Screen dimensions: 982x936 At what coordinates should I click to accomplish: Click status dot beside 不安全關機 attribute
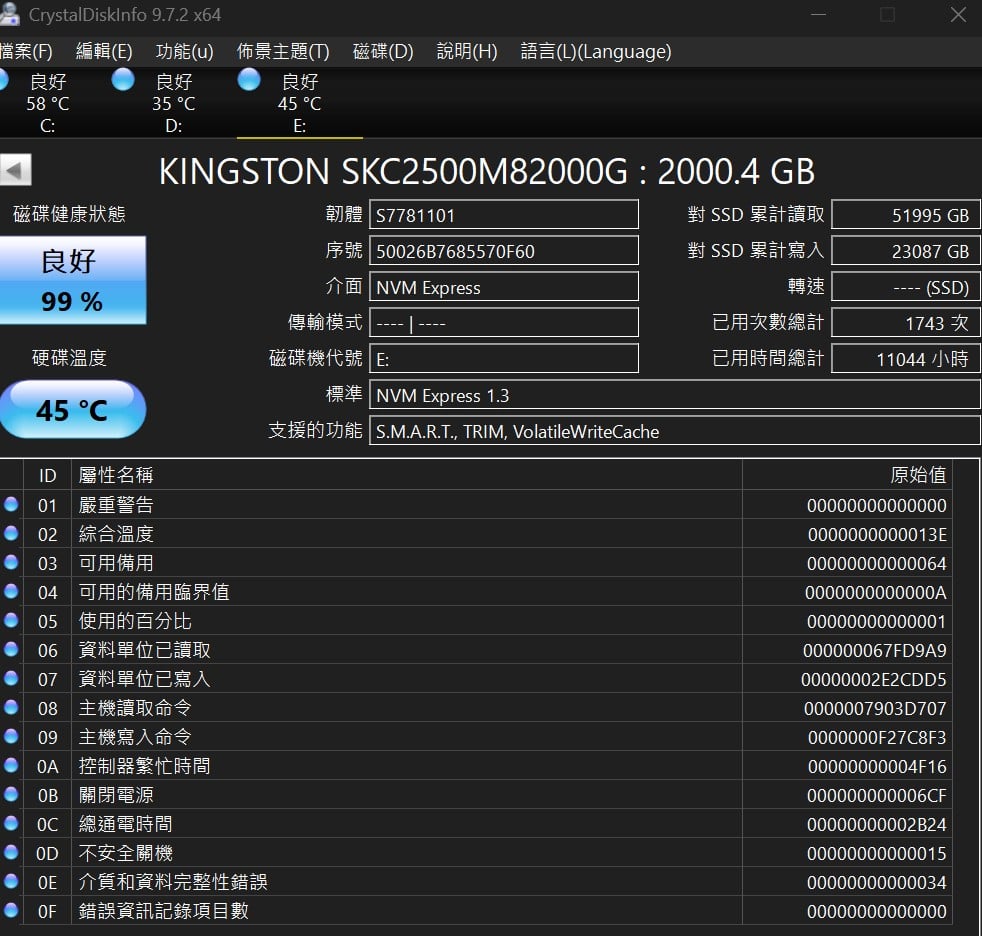point(11,853)
